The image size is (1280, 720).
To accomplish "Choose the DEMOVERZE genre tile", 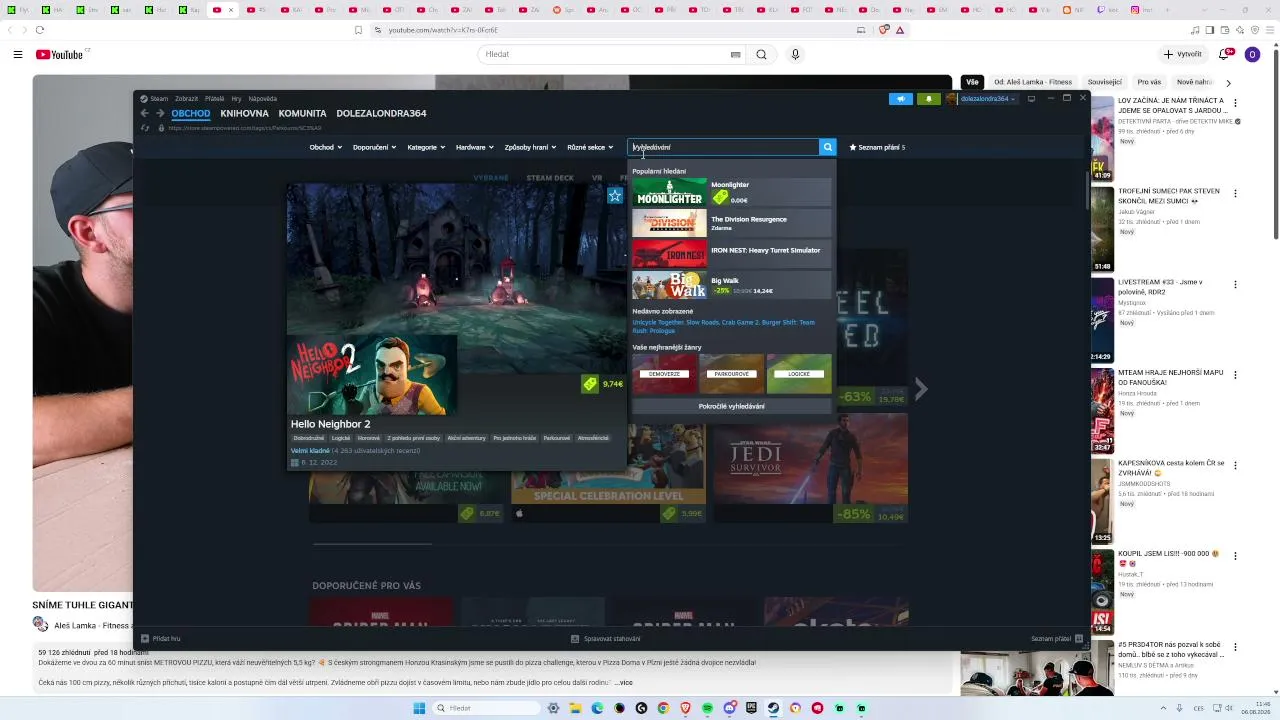I will [x=664, y=374].
